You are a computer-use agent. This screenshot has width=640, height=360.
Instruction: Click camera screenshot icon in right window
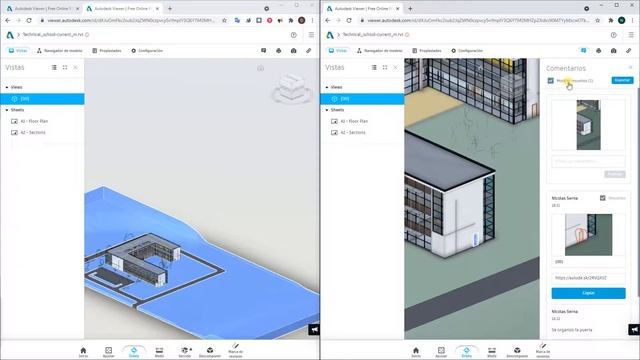613,51
